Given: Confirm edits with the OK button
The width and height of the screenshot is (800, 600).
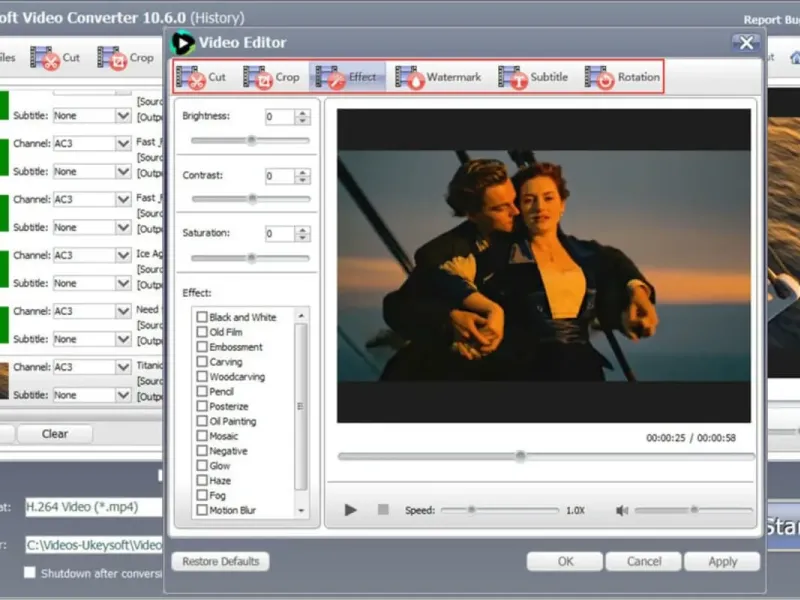Looking at the screenshot, I should click(x=565, y=561).
